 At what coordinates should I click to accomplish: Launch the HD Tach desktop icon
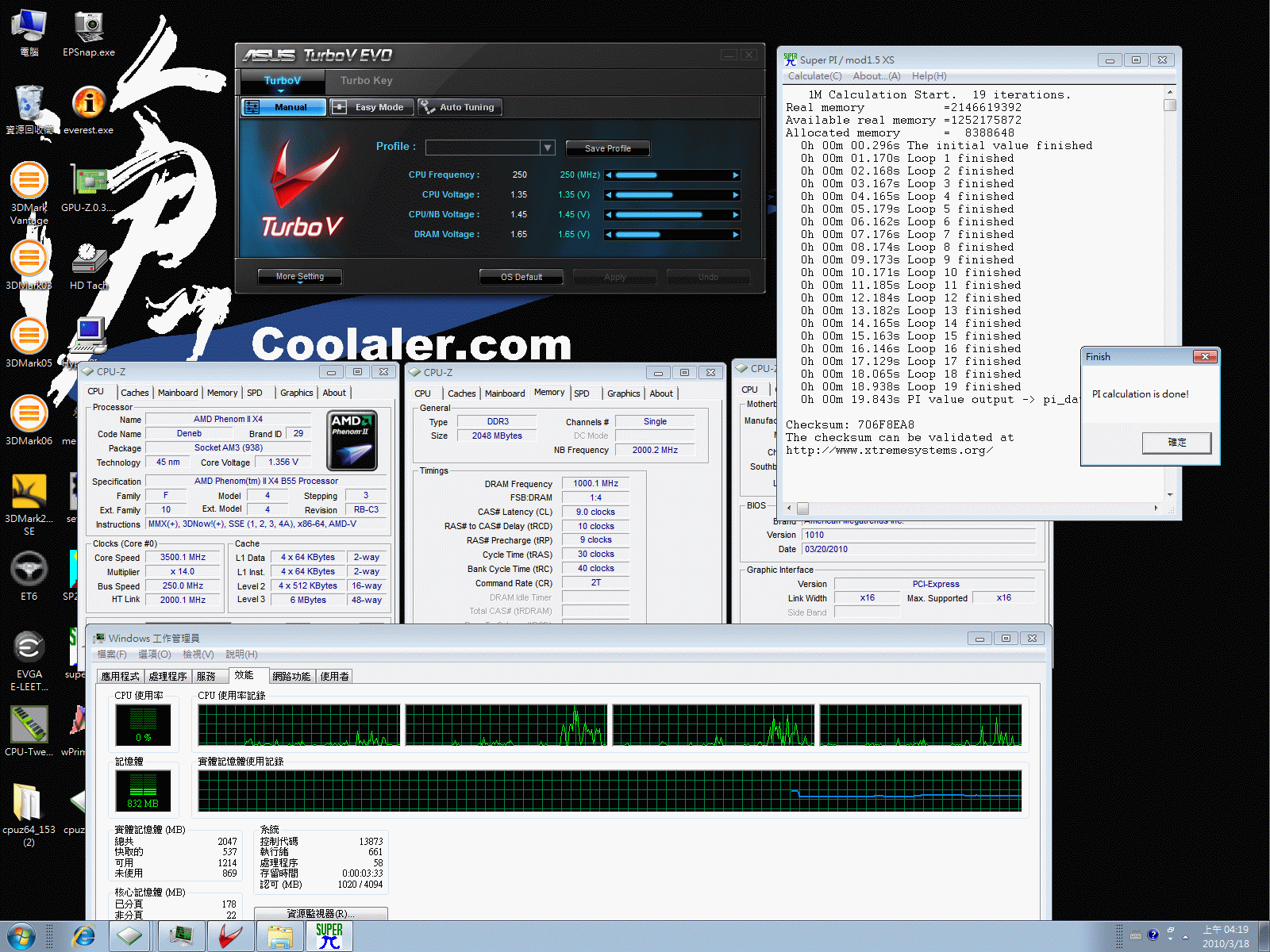tap(88, 266)
